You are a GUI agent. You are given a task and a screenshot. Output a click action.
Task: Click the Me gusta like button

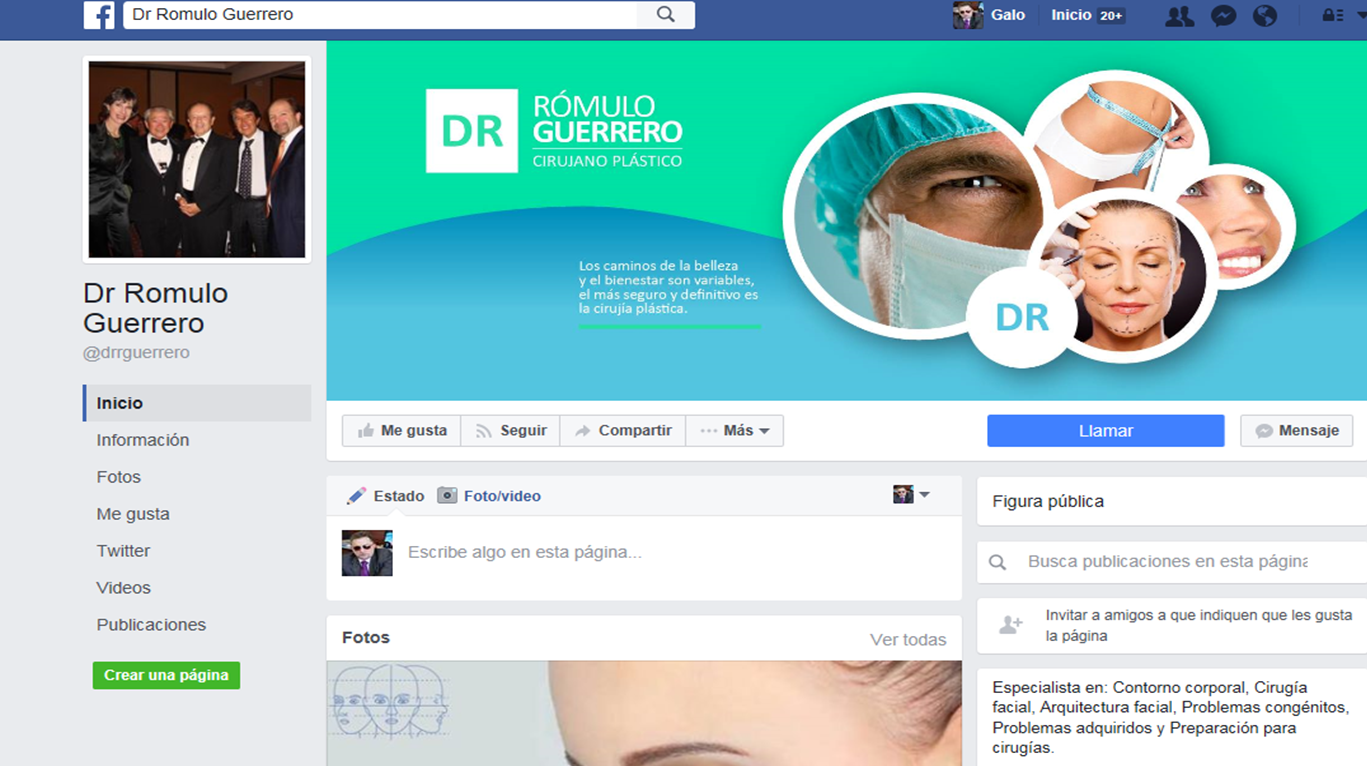tap(402, 431)
